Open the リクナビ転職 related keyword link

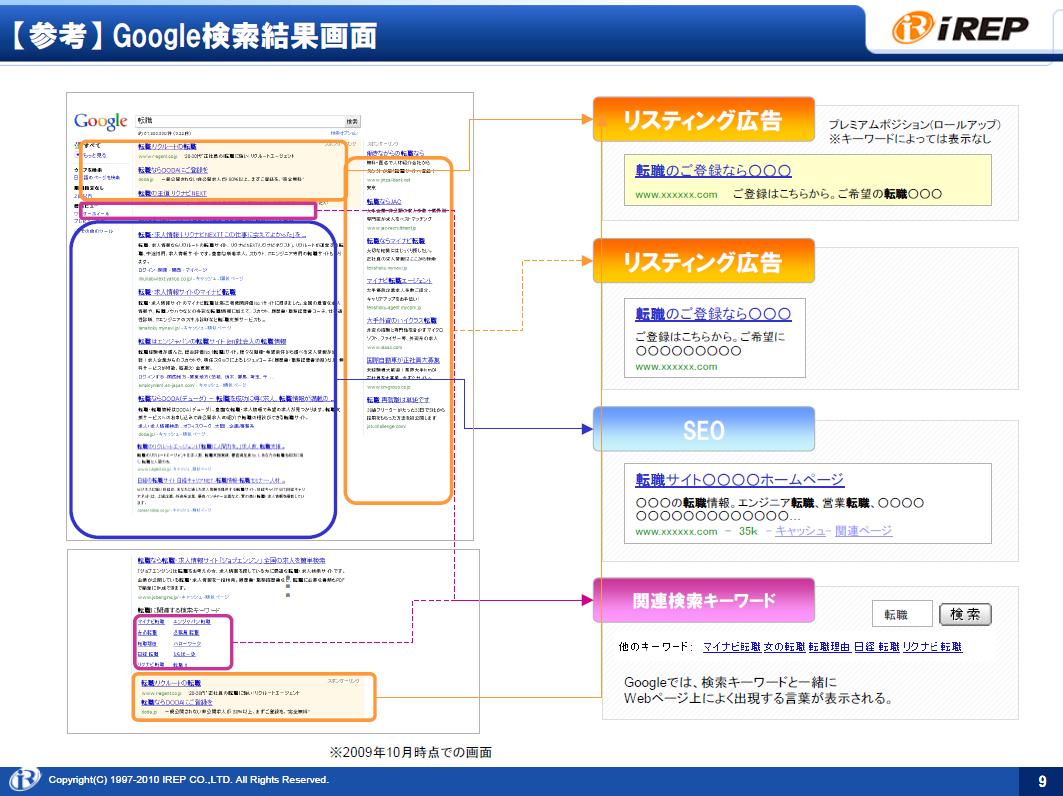pos(932,647)
